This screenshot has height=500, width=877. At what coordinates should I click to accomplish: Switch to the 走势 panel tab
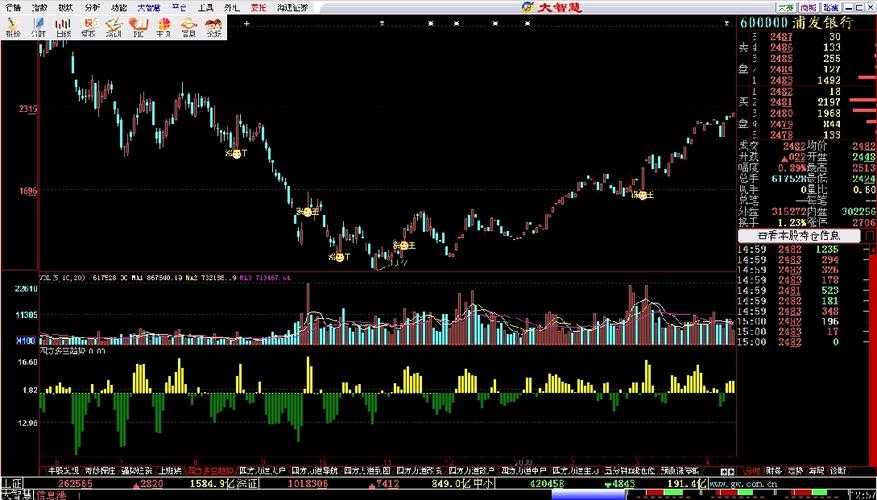[x=794, y=471]
